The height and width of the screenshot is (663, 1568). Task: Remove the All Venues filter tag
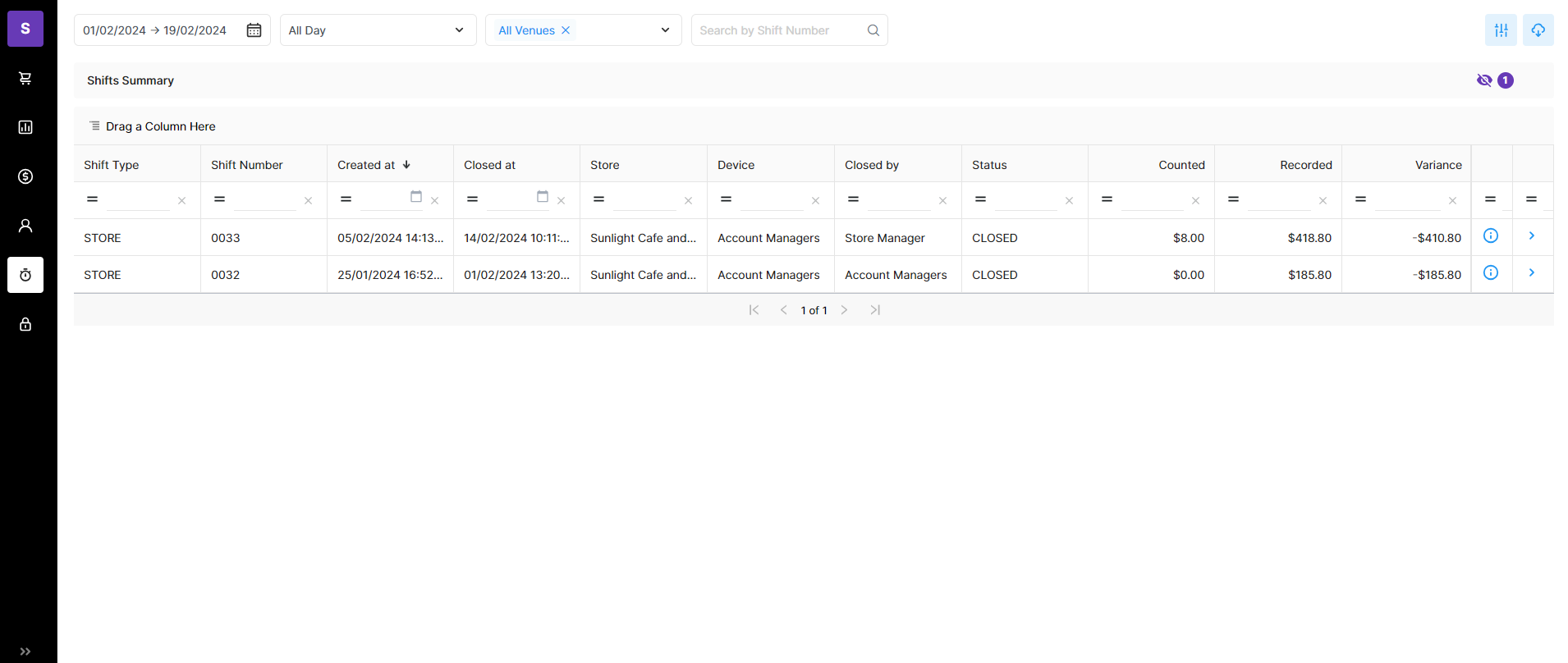point(566,30)
